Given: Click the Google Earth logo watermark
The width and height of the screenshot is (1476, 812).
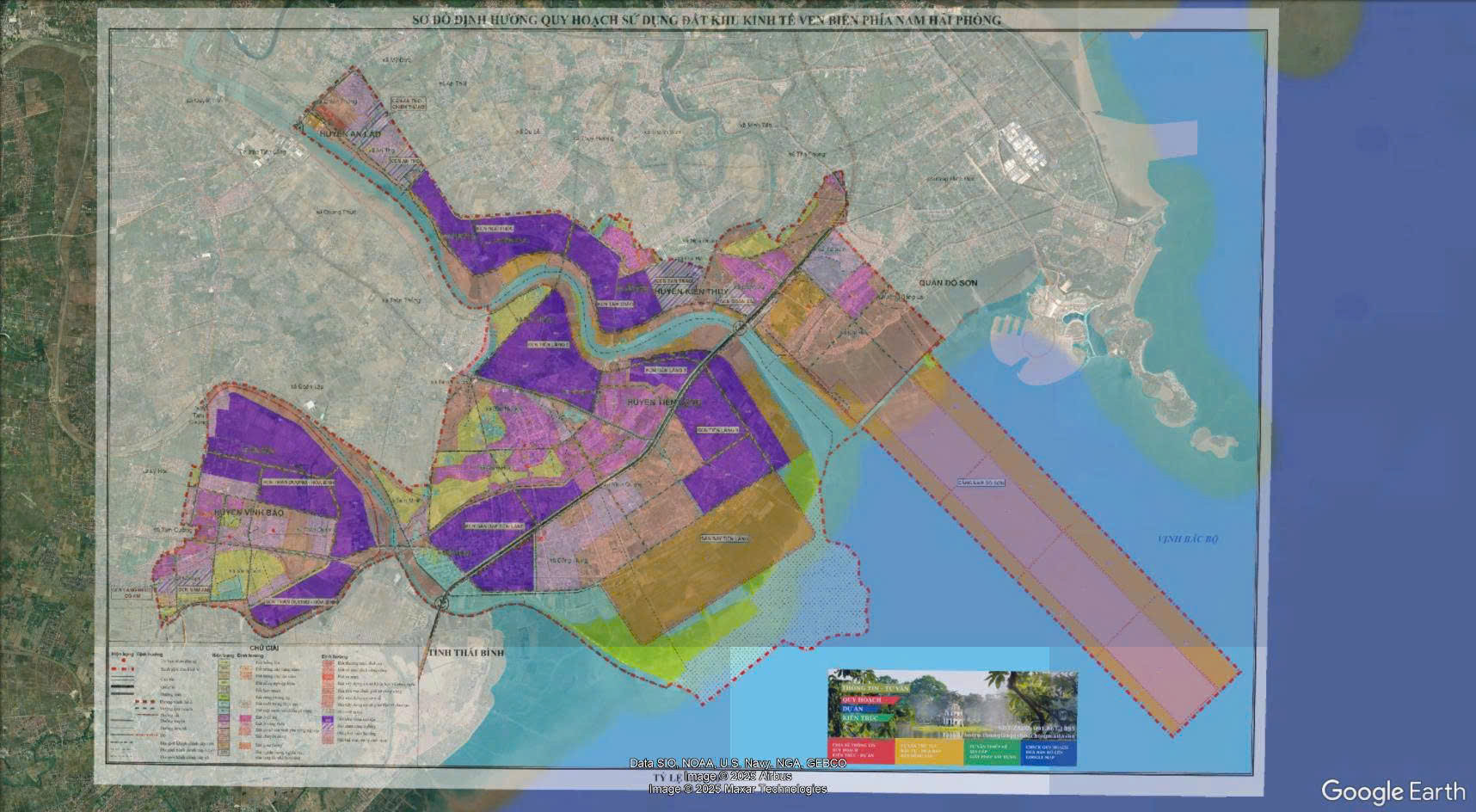Looking at the screenshot, I should pos(1393,791).
